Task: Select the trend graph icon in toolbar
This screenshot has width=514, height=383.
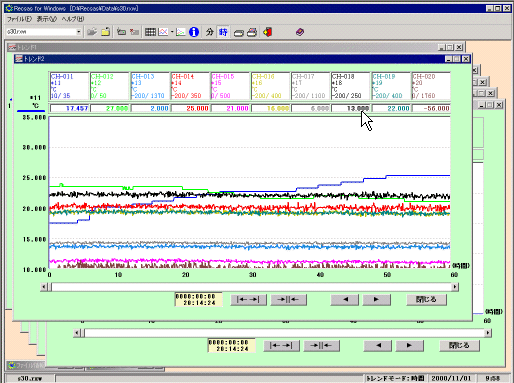Action: coord(163,32)
